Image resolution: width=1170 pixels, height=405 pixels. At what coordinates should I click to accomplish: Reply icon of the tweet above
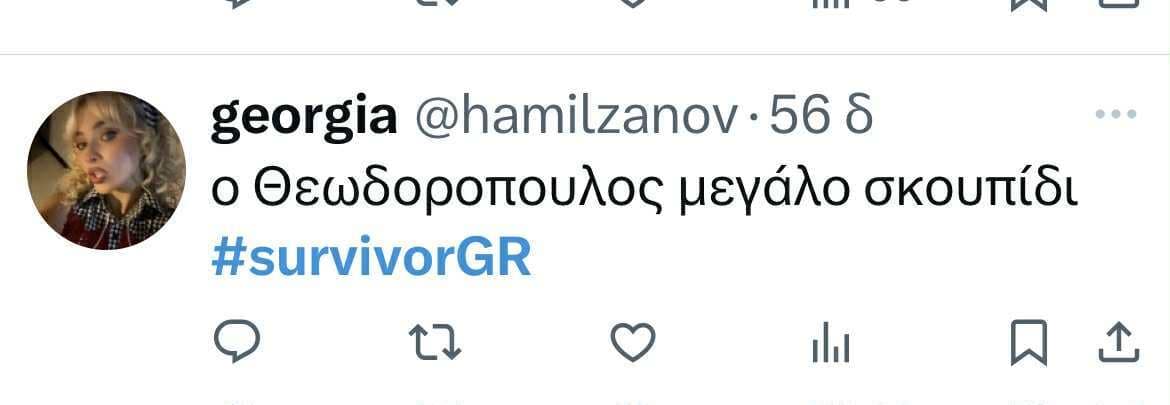[x=237, y=3]
